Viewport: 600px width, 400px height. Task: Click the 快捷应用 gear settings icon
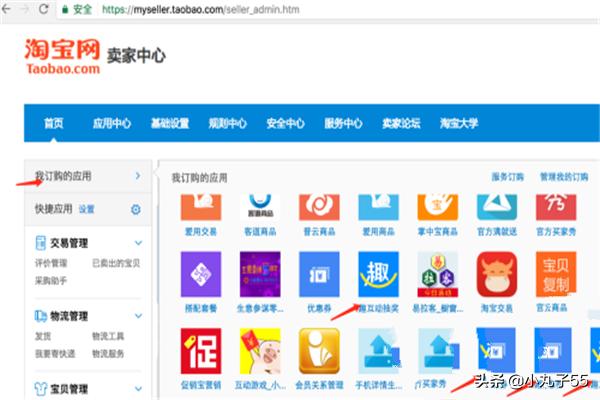[x=135, y=209]
